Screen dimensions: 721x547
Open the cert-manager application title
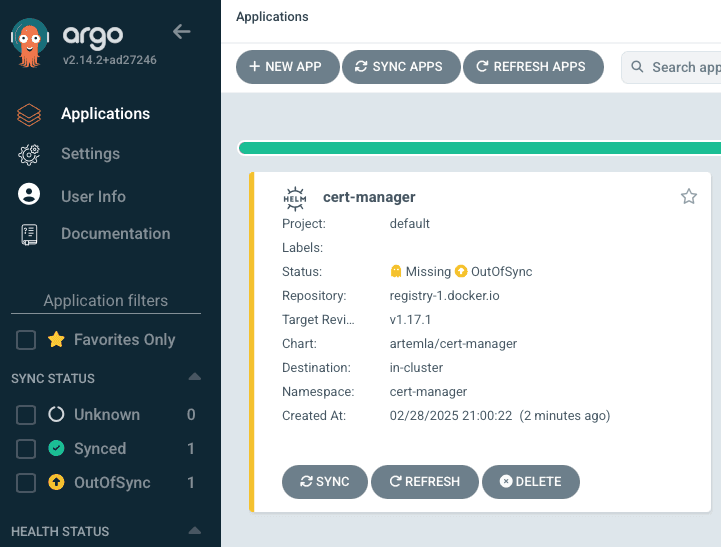click(369, 197)
